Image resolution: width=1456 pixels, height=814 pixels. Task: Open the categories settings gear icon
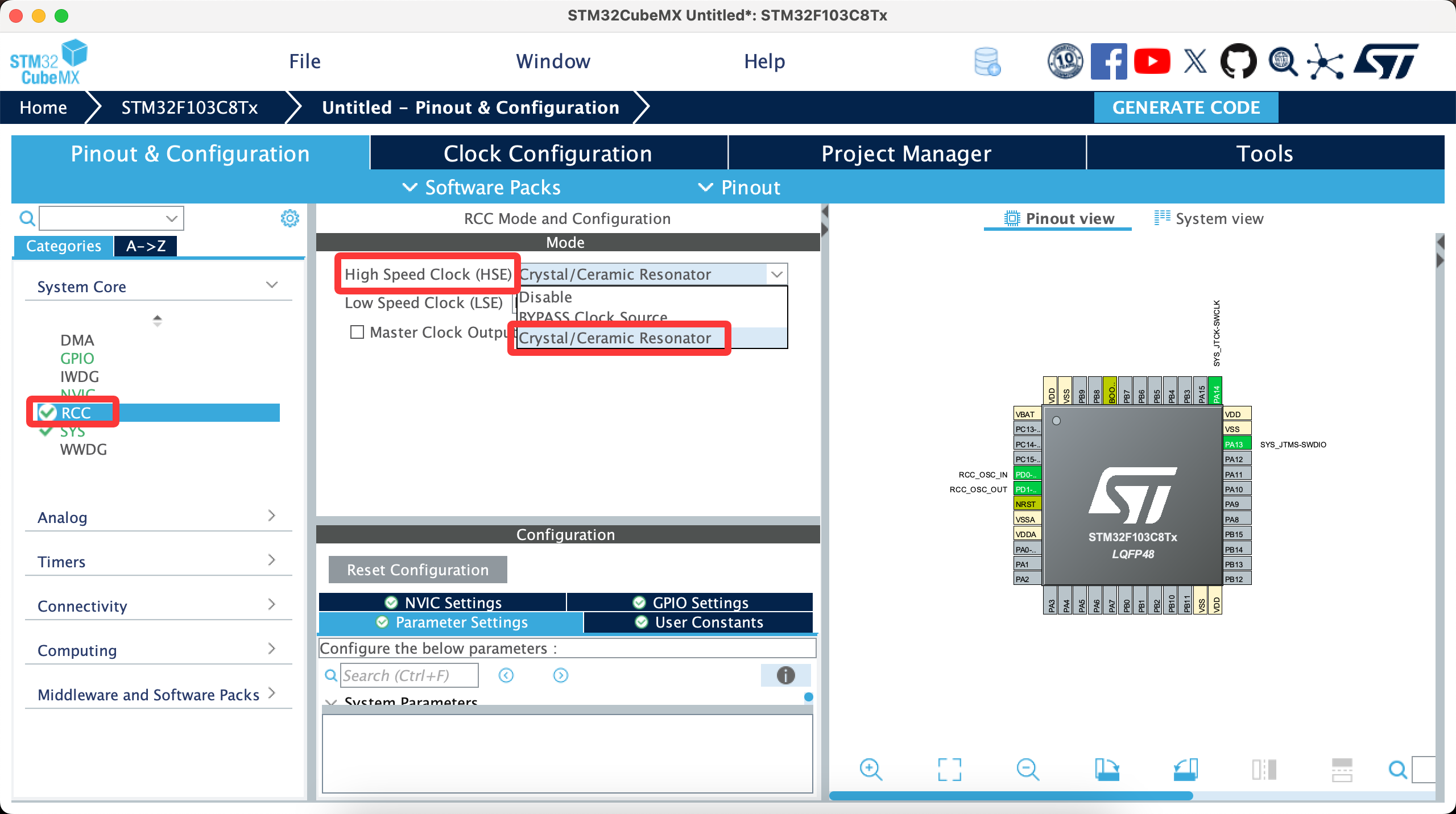pos(289,218)
